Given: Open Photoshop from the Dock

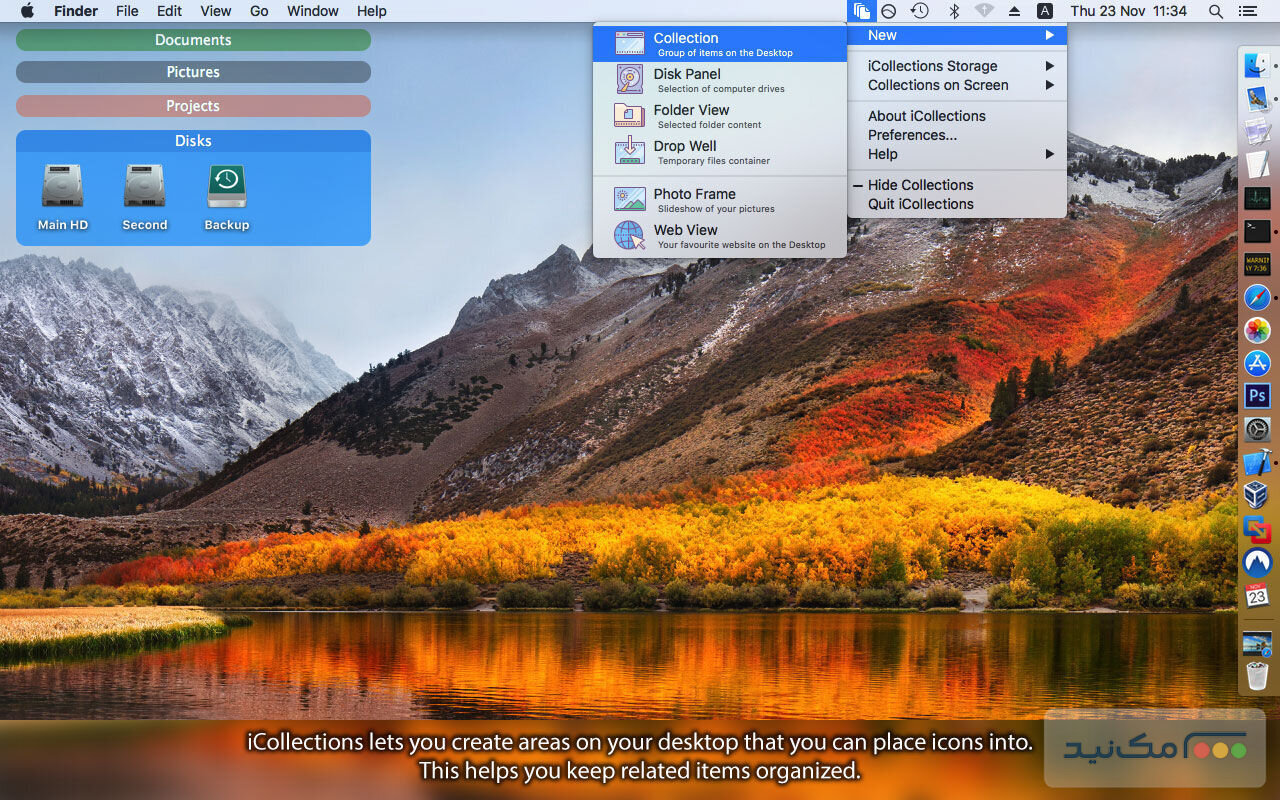Looking at the screenshot, I should point(1257,396).
